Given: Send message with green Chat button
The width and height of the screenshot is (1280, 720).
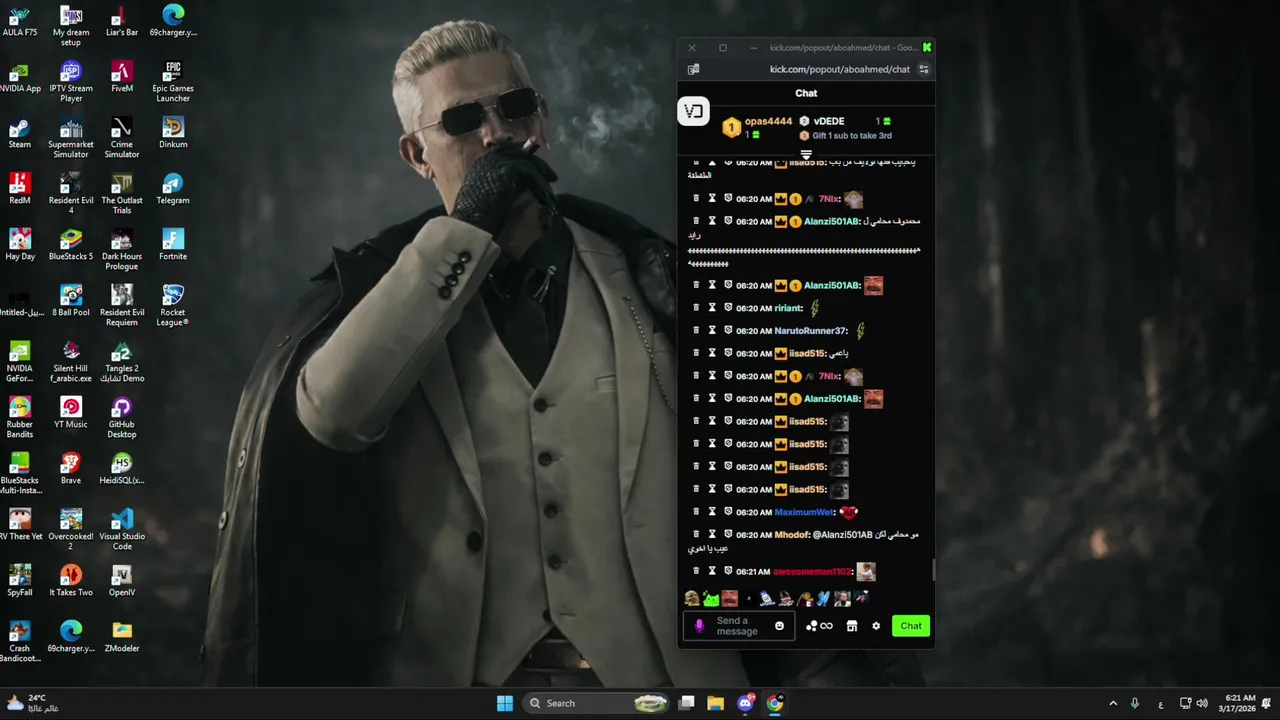Looking at the screenshot, I should [911, 626].
